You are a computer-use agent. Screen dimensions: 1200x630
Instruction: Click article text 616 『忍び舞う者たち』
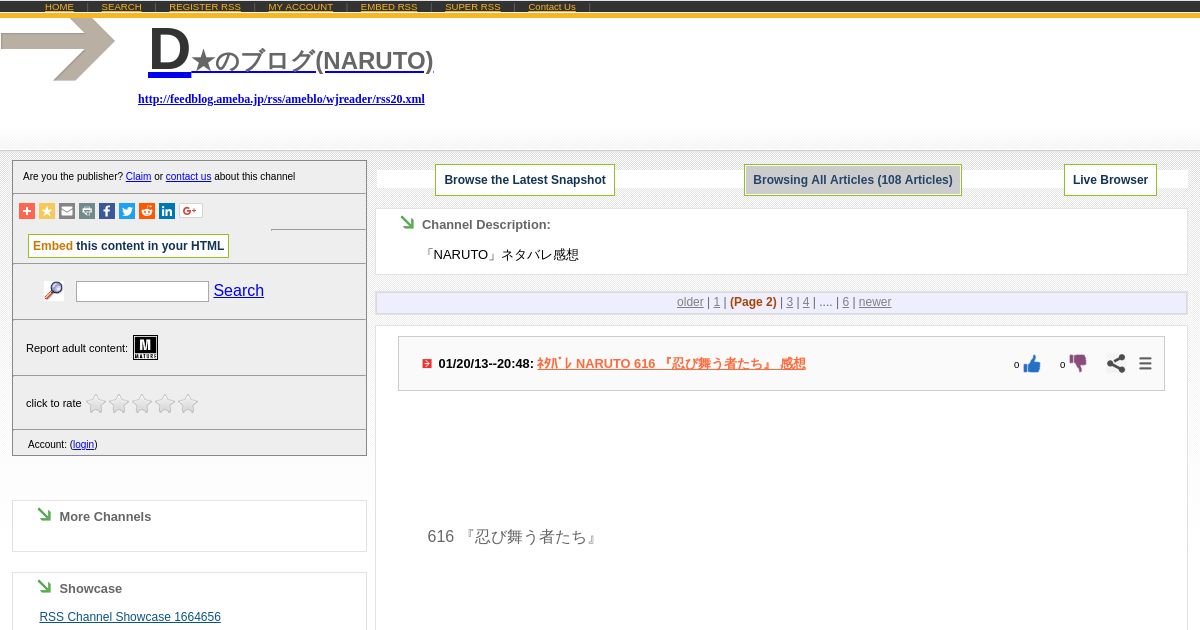point(514,537)
